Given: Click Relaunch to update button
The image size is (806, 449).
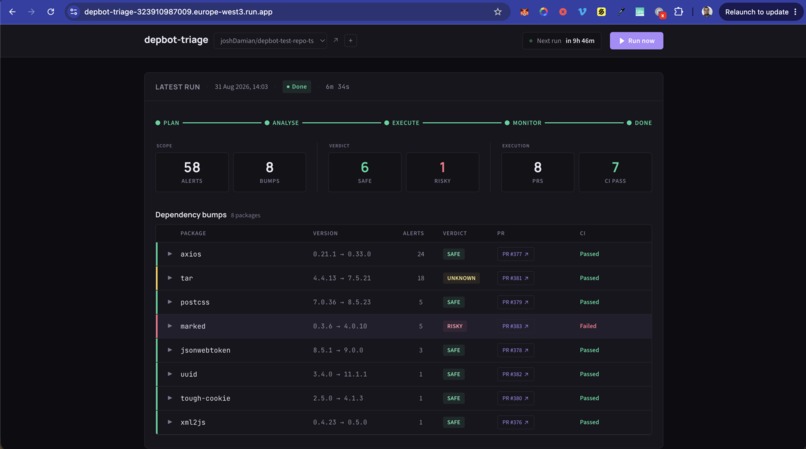Looking at the screenshot, I should [x=760, y=12].
